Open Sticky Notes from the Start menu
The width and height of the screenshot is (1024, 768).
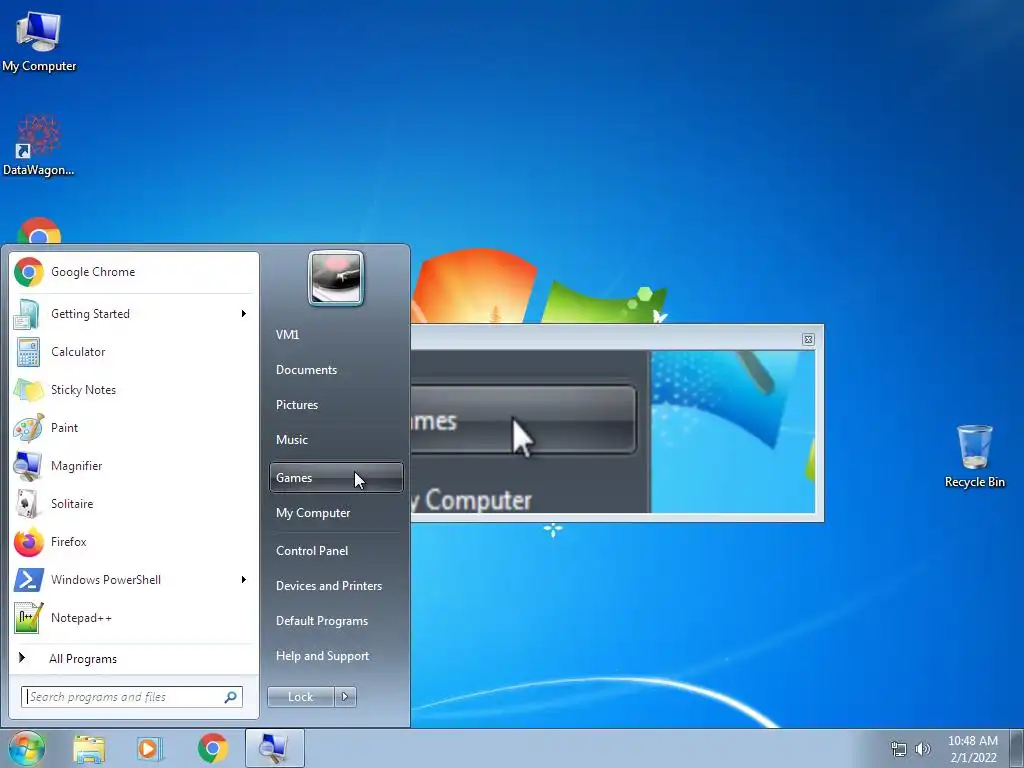click(x=134, y=390)
